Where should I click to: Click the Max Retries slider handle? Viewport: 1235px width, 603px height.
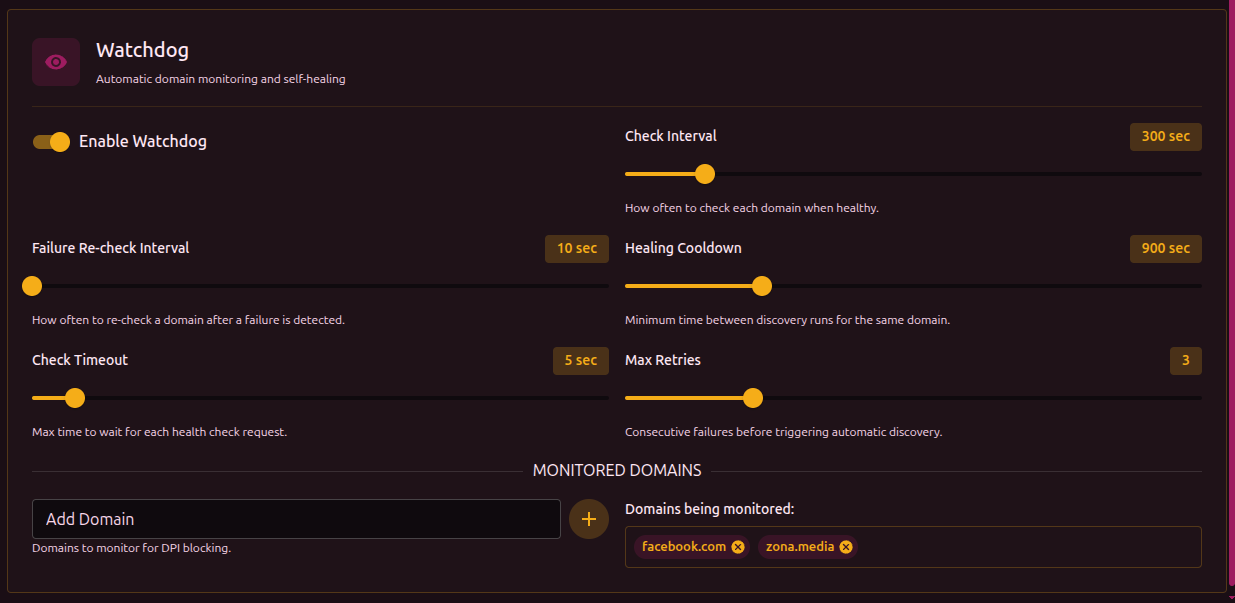tap(754, 398)
